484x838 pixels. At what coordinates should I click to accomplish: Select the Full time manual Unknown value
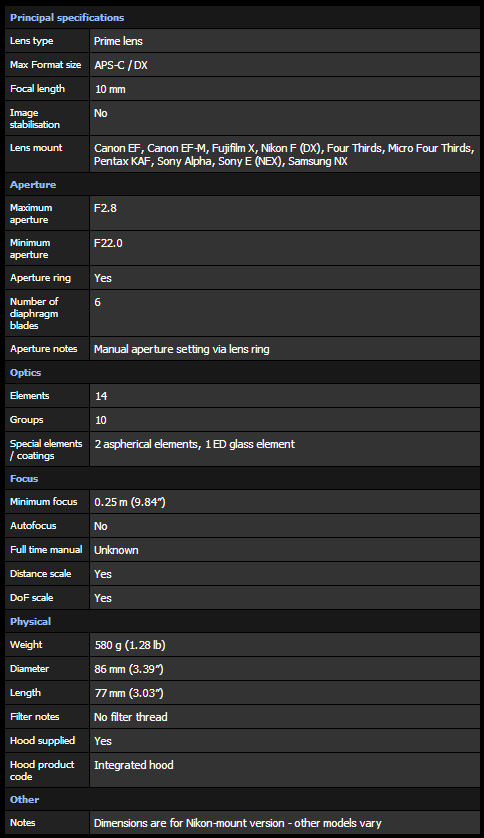[116, 550]
